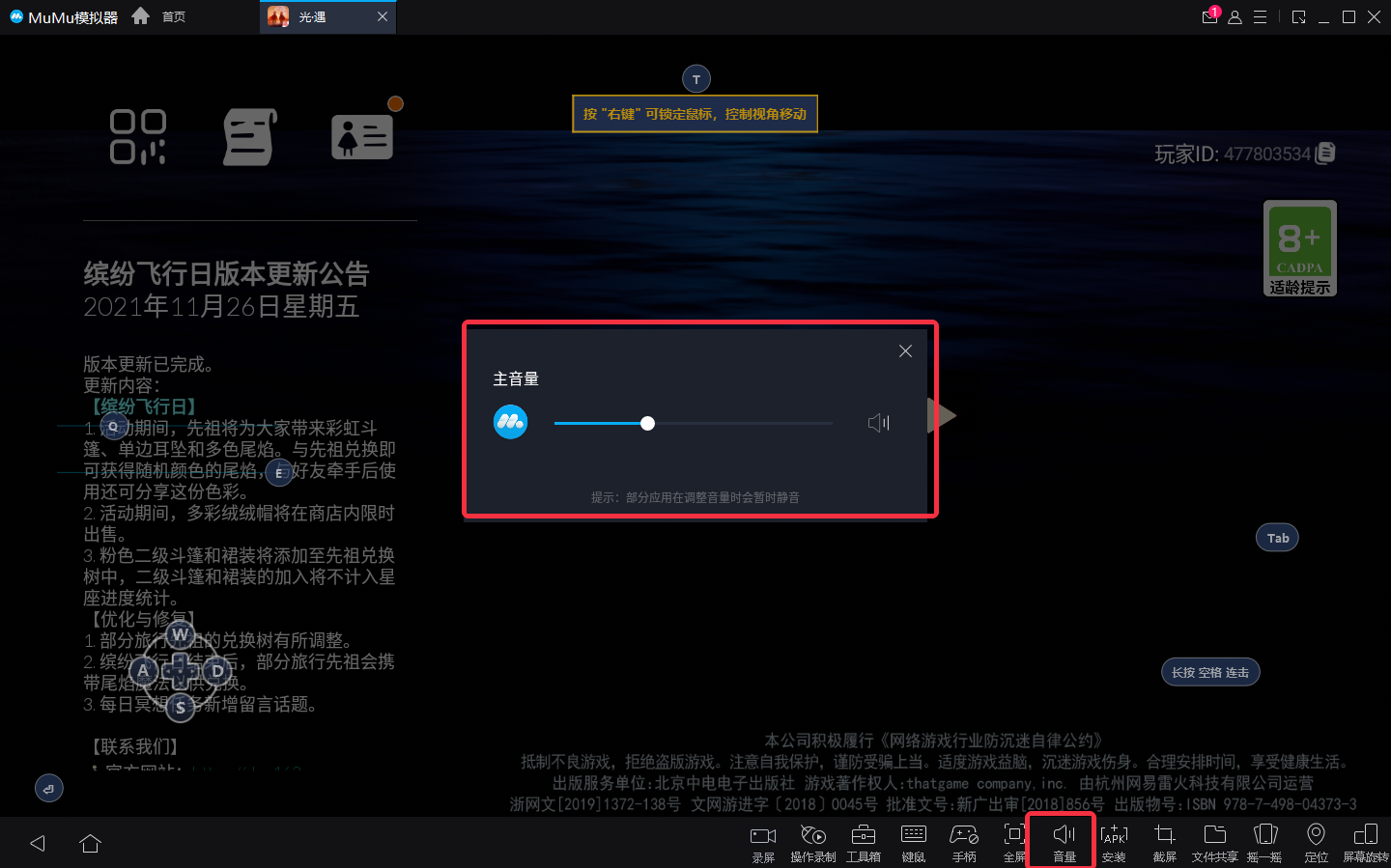The height and width of the screenshot is (868, 1391).
Task: Copy the player ID 477803534
Action: 1325,153
